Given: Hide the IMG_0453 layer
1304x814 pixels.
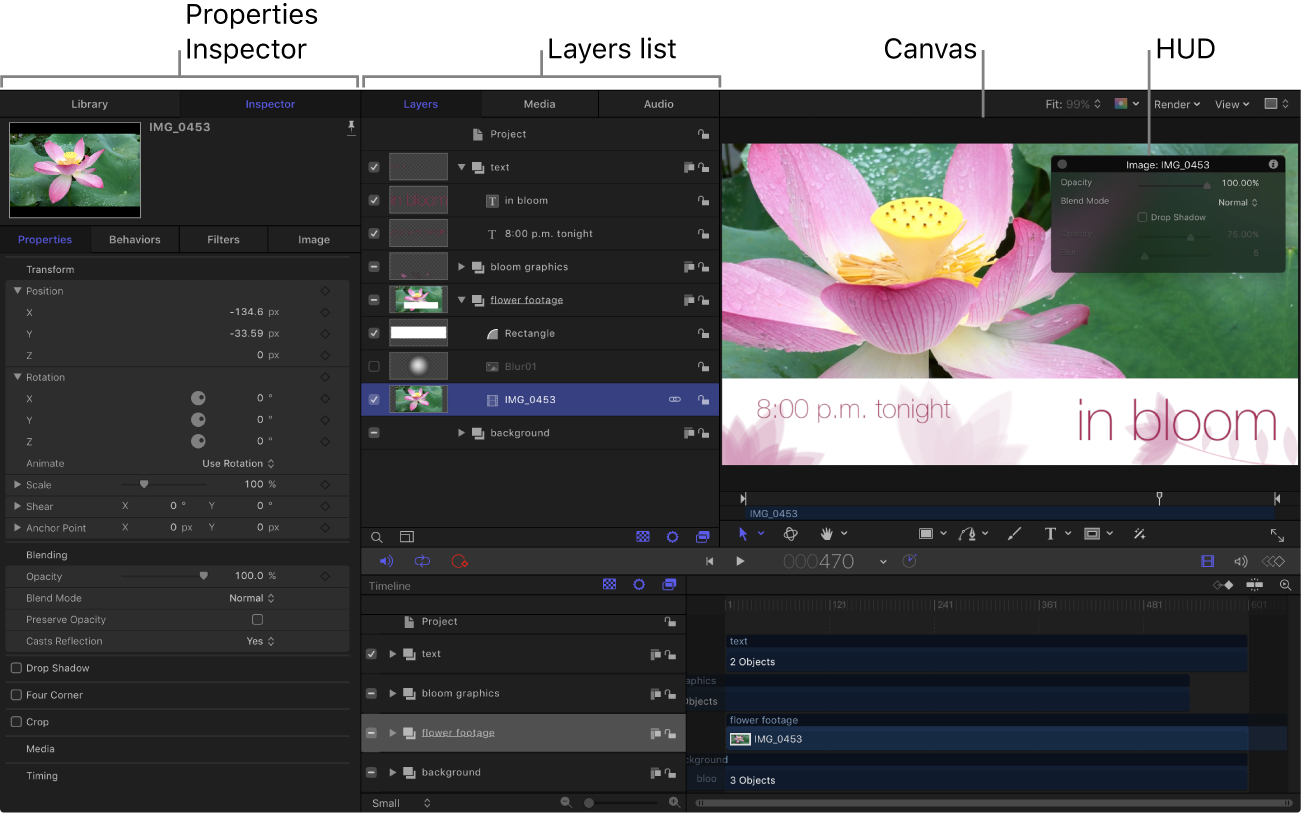Looking at the screenshot, I should [374, 399].
